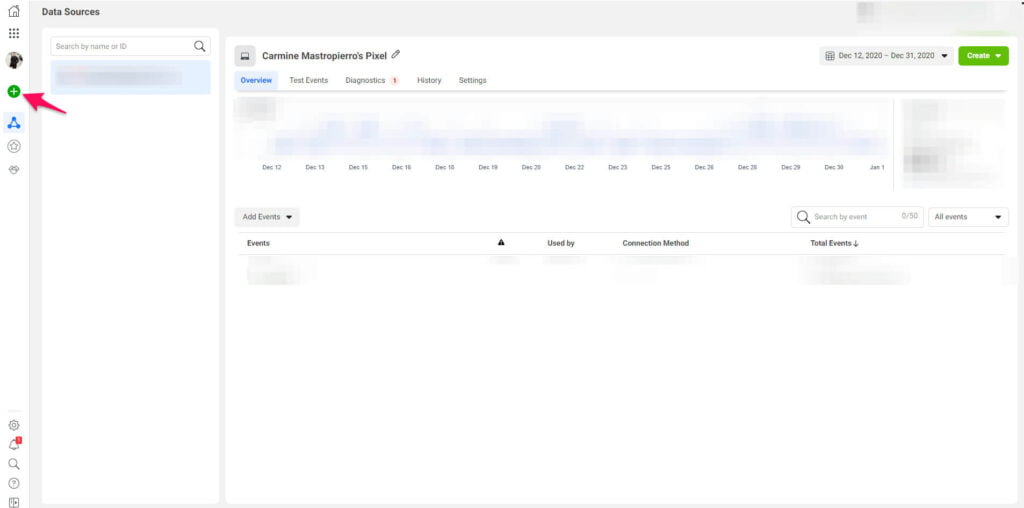Click the profile avatar in the sidebar

point(14,60)
